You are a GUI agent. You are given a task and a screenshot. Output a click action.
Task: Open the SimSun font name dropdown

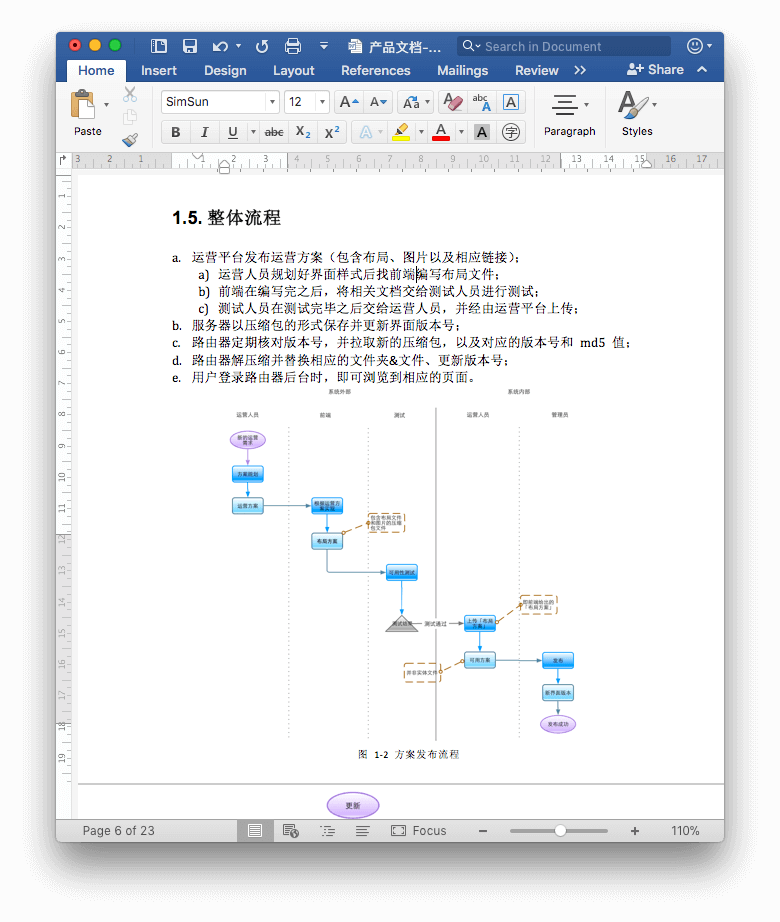pos(272,102)
